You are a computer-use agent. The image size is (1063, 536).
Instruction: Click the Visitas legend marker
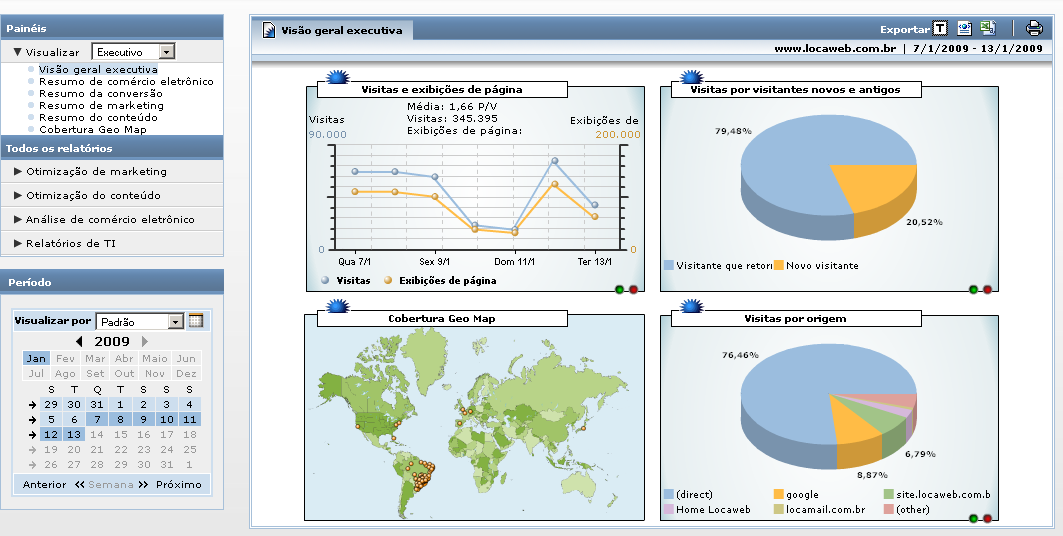pos(325,280)
